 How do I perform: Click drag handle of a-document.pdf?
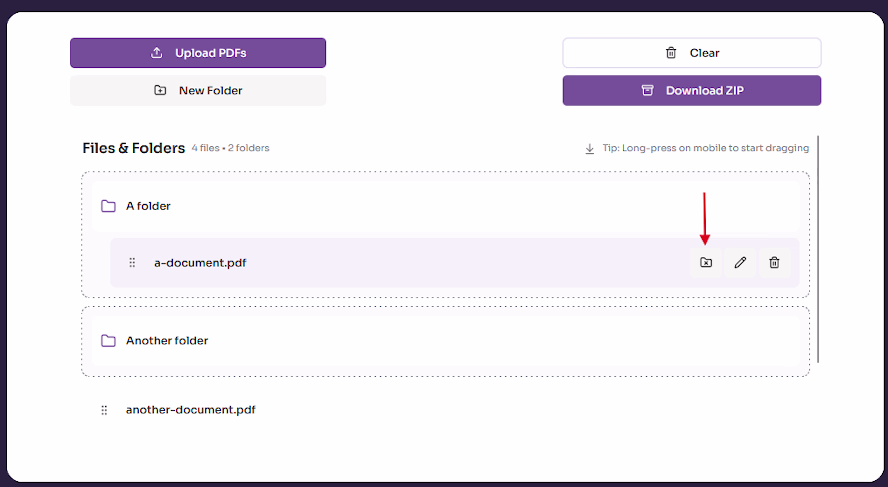pos(132,263)
